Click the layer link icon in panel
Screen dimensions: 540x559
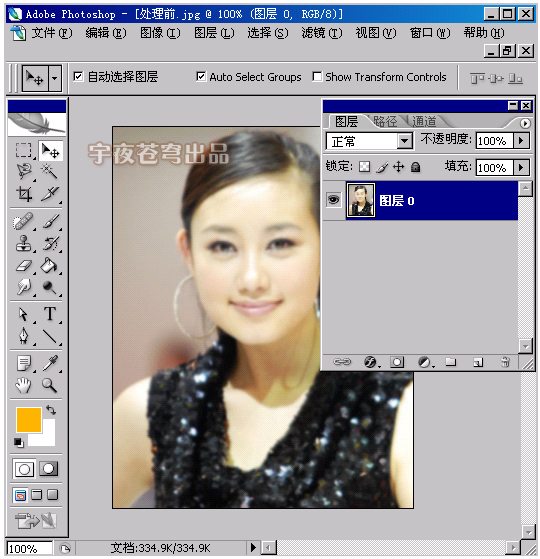(342, 362)
